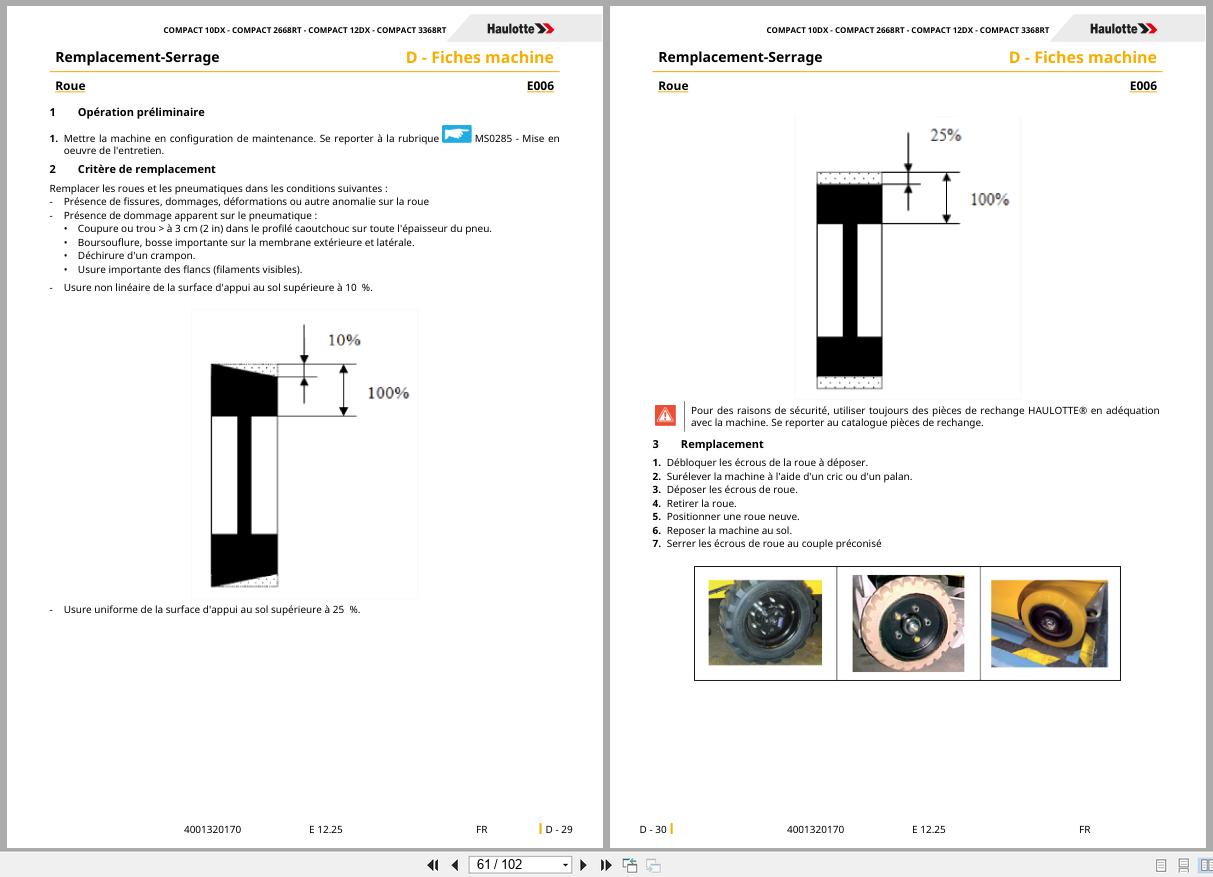1213x877 pixels.
Task: Select the beige tire wheel photo
Action: pos(908,622)
